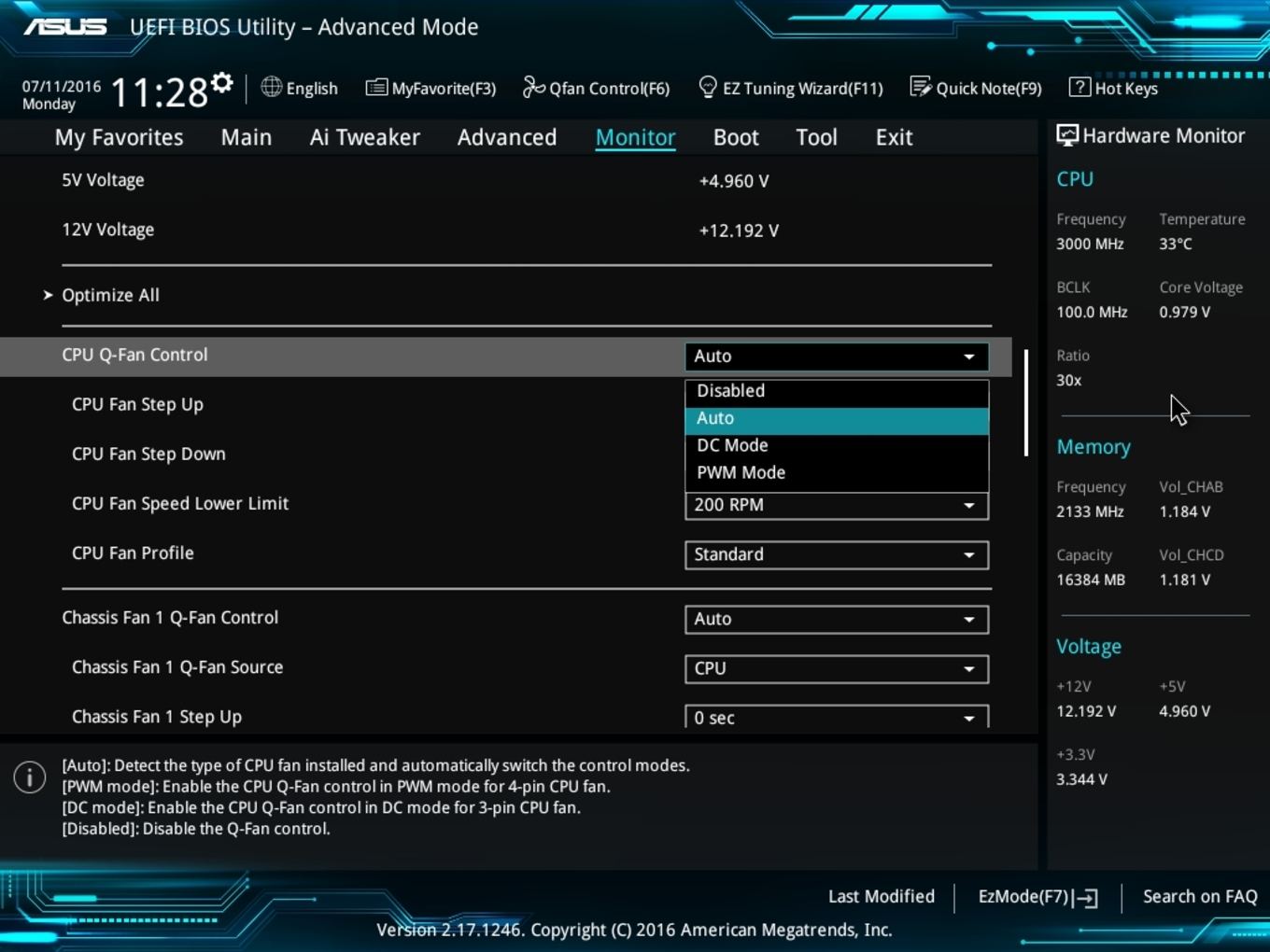The image size is (1270, 952).
Task: Open the Boot tab
Action: 736,137
